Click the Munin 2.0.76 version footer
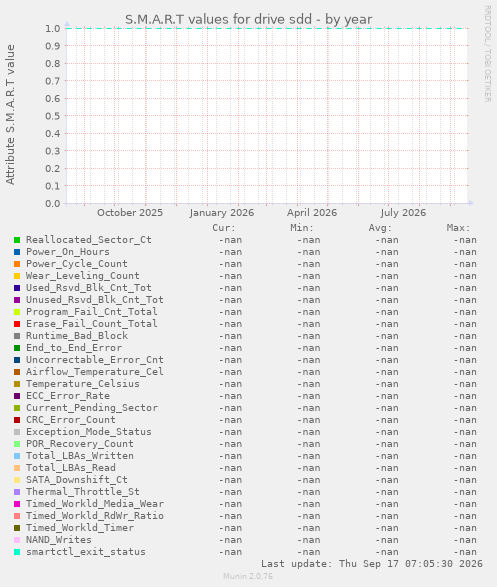 pyautogui.click(x=248, y=576)
